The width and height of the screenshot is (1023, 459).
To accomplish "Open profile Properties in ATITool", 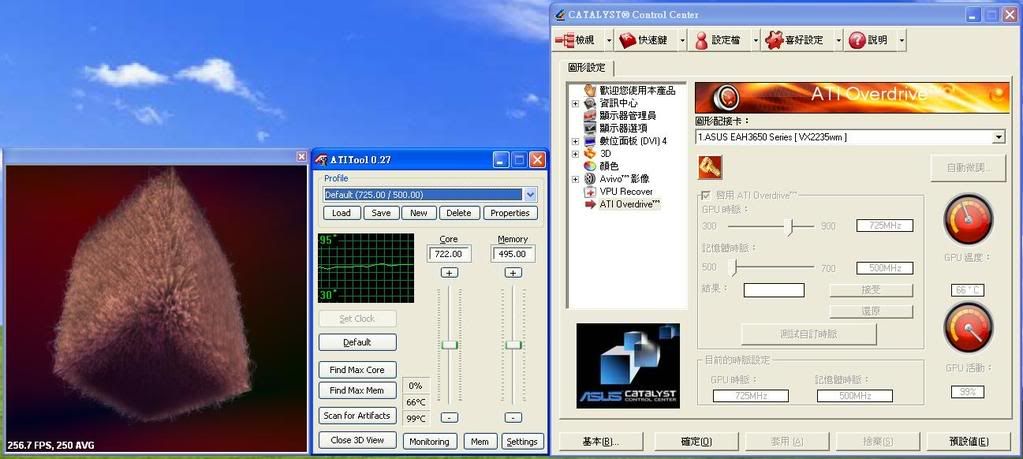I will pos(510,213).
